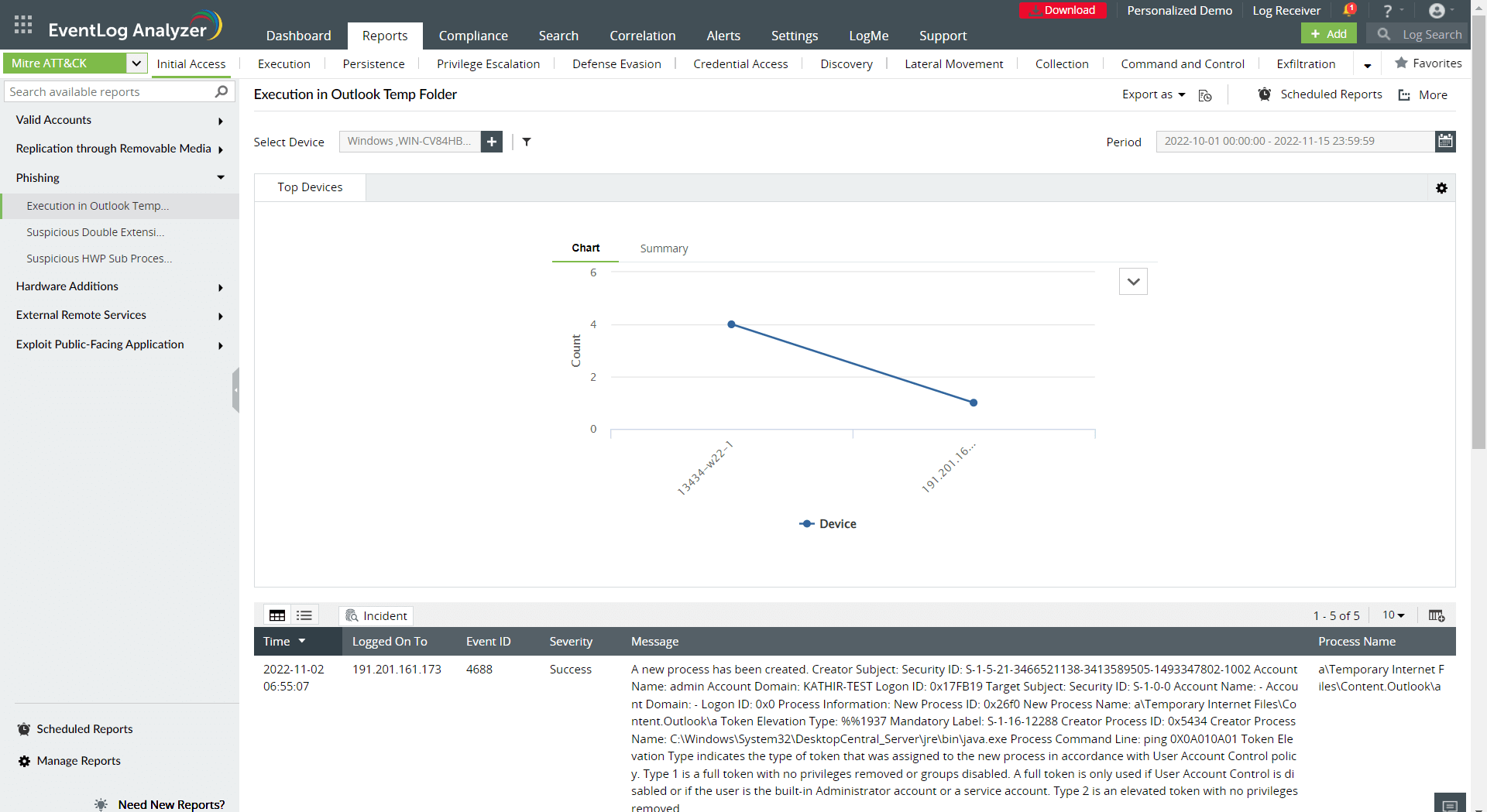
Task: Open the More options menu
Action: [1423, 94]
